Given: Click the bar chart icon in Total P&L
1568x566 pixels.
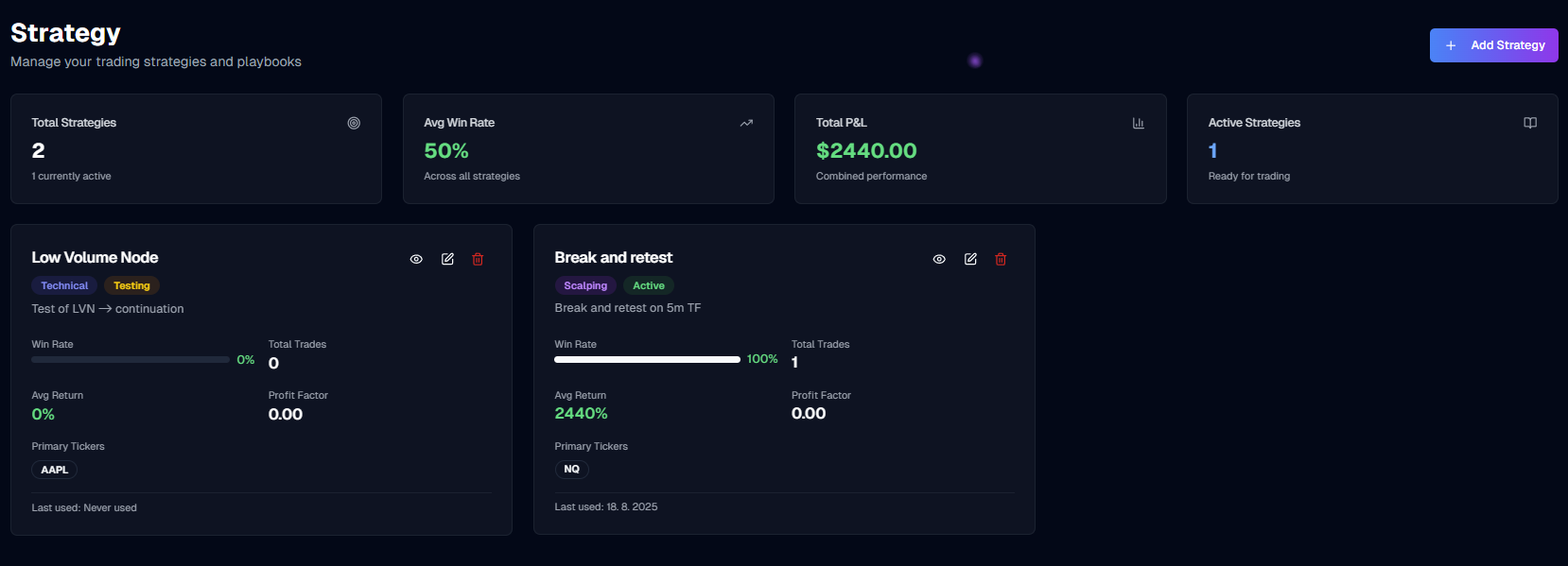Looking at the screenshot, I should [x=1139, y=123].
